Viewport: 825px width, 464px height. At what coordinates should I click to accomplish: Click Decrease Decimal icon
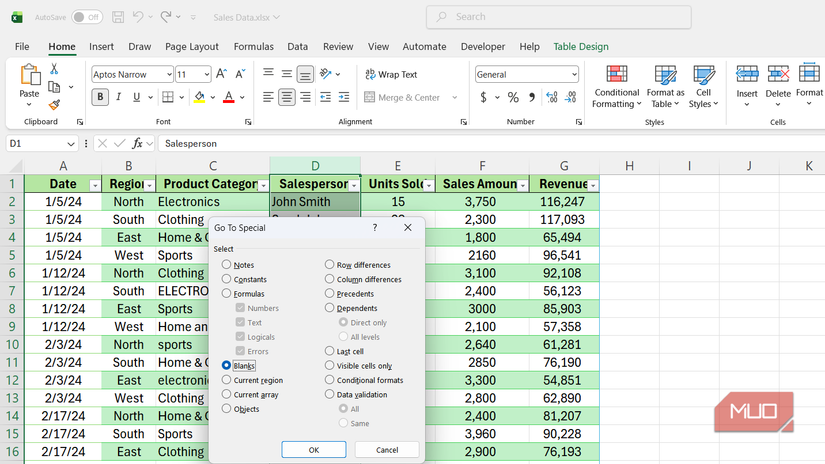tap(571, 97)
